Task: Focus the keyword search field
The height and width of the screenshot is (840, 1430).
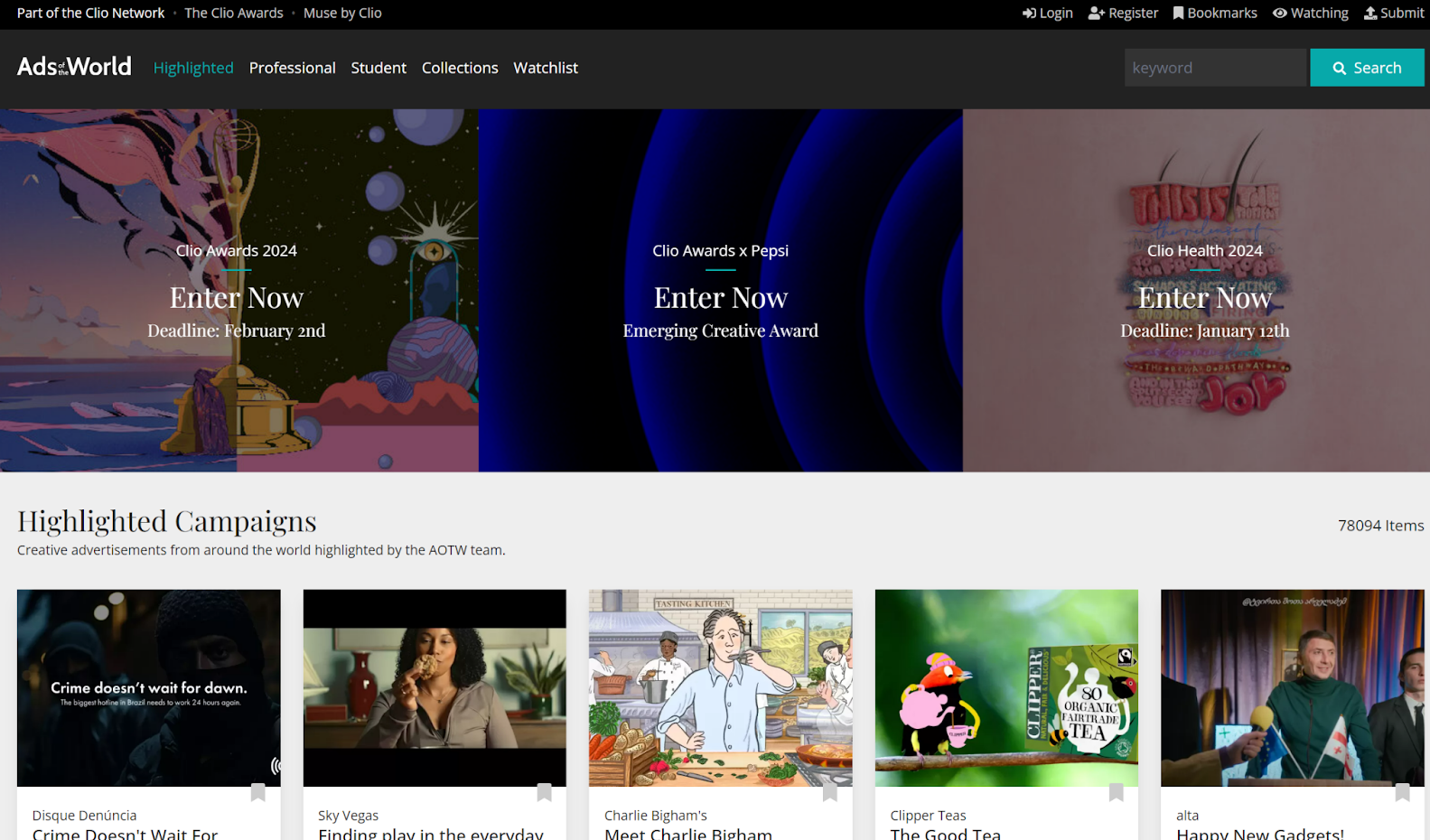Action: (x=1215, y=68)
